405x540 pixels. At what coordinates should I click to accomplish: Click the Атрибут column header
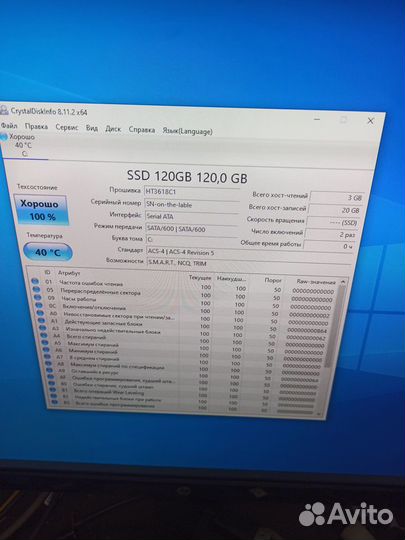tap(69, 273)
